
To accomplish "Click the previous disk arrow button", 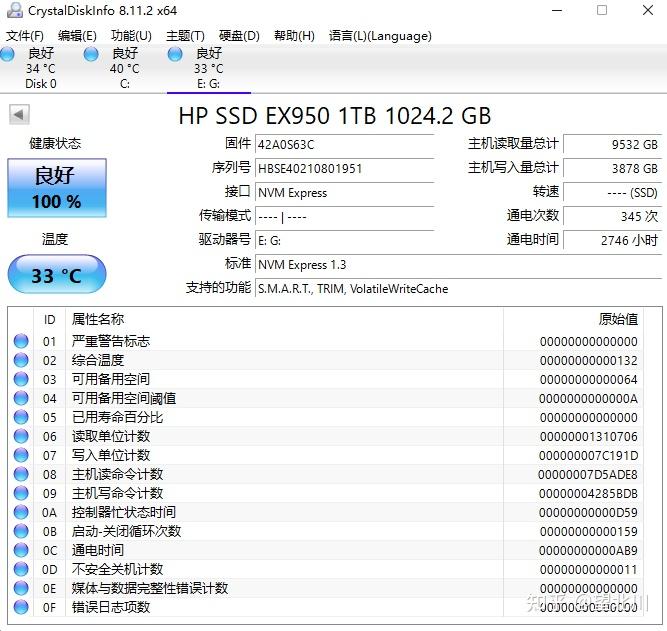I will (19, 114).
